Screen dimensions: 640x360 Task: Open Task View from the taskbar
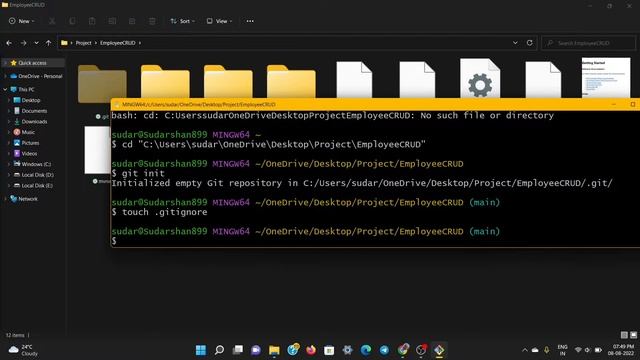[238, 350]
